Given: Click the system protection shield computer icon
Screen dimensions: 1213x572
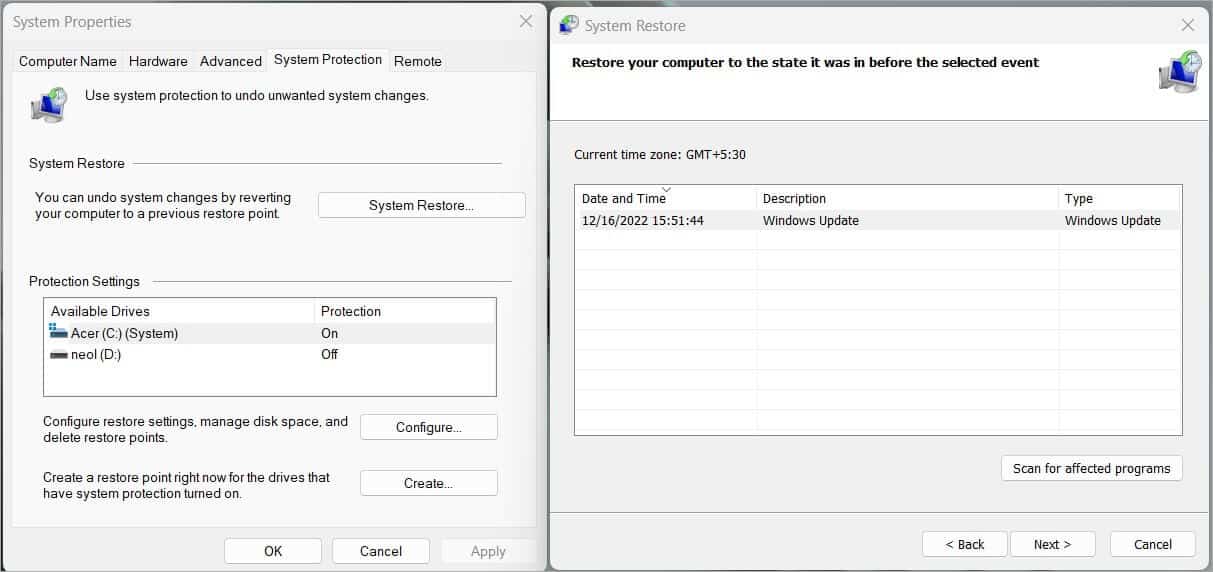Looking at the screenshot, I should click(x=48, y=105).
